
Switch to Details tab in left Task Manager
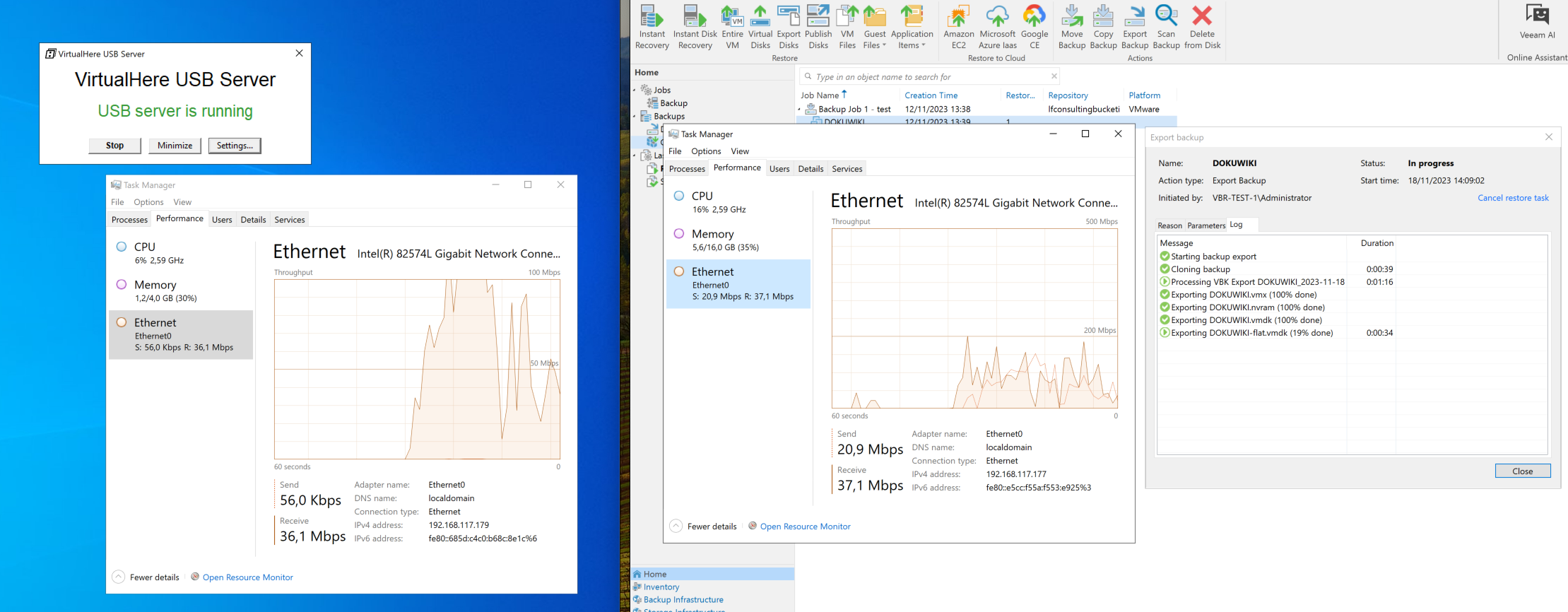pos(253,220)
